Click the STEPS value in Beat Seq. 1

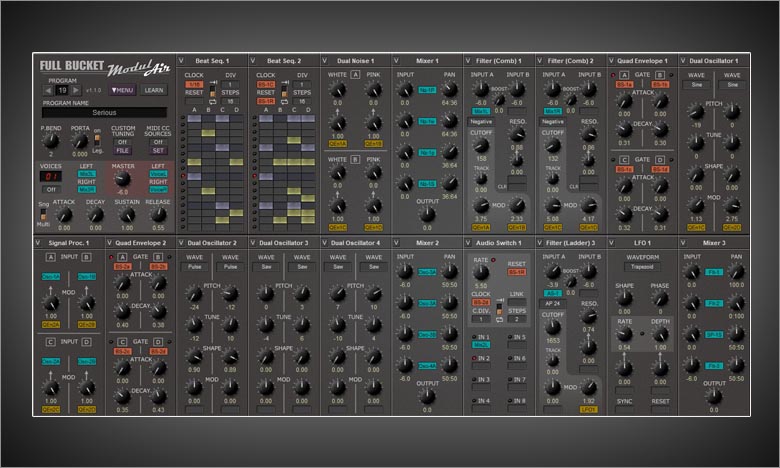point(230,101)
